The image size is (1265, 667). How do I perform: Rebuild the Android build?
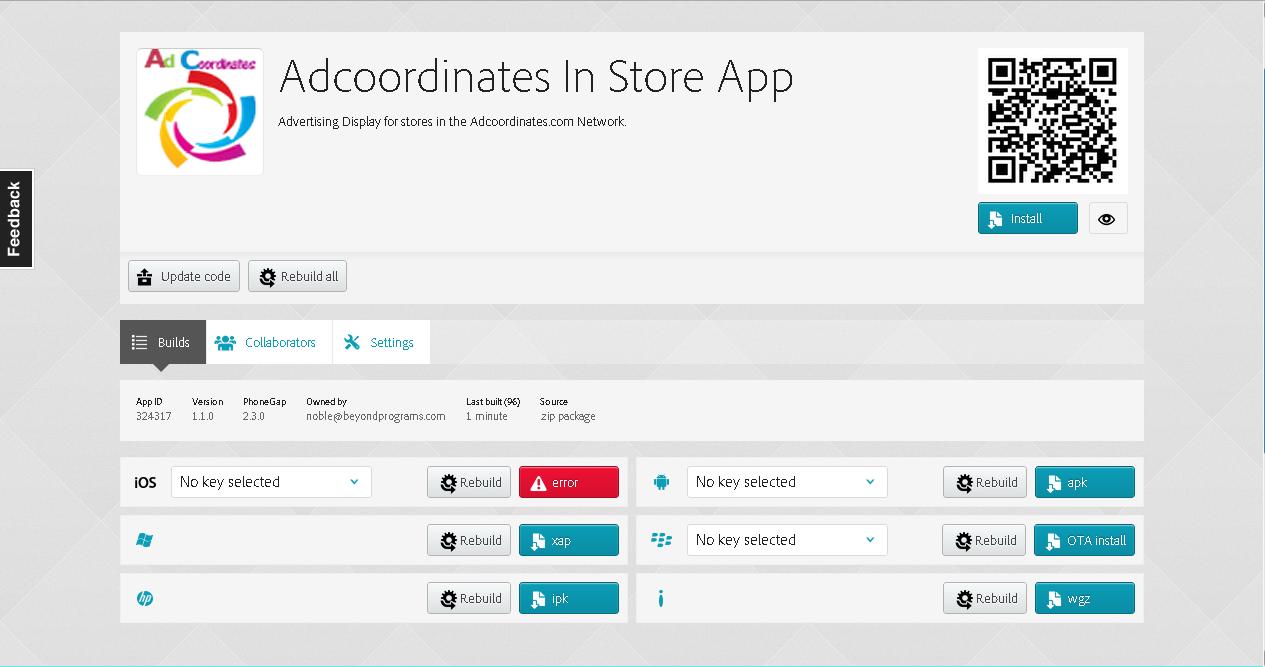tap(985, 482)
